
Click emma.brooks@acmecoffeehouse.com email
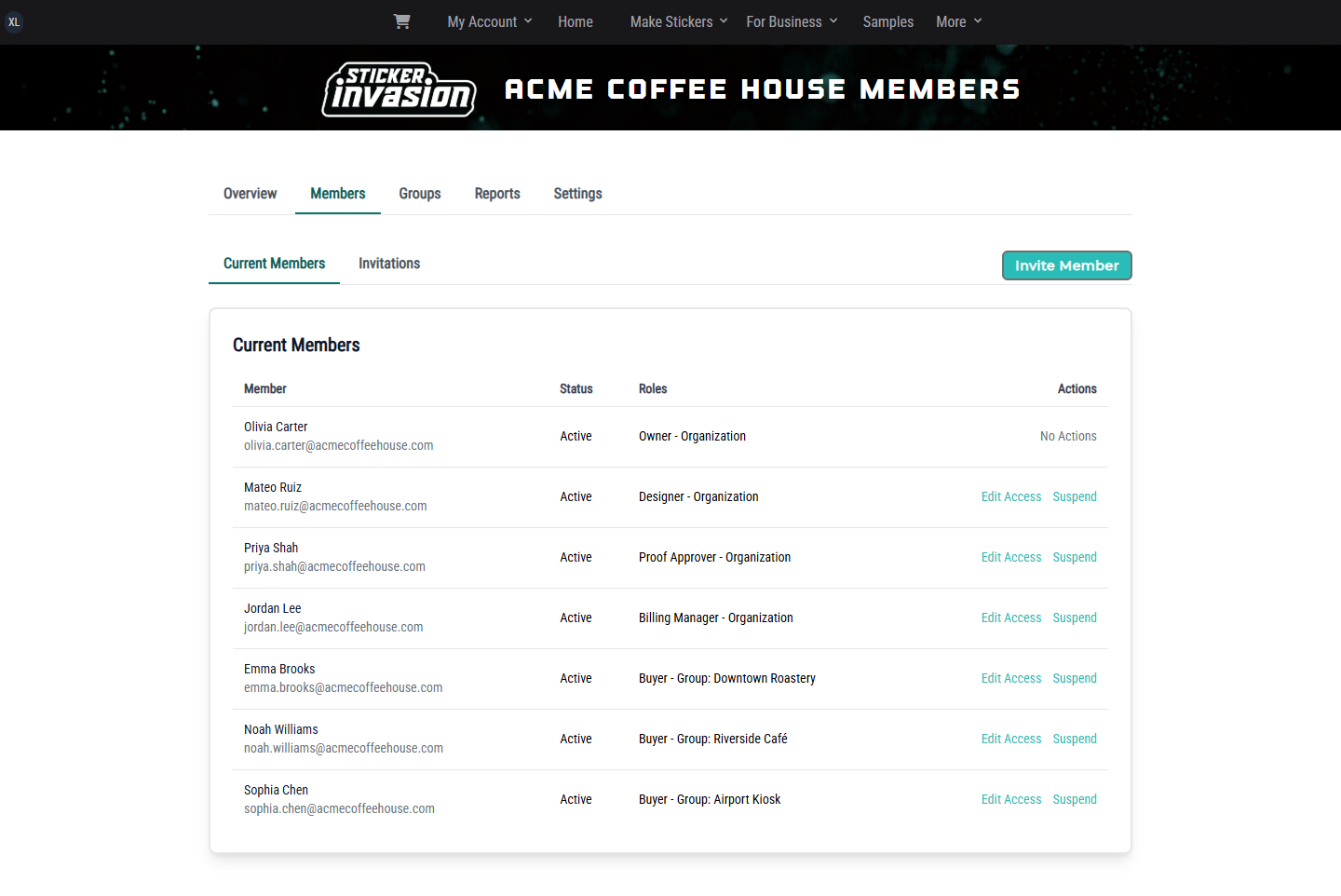pos(344,687)
